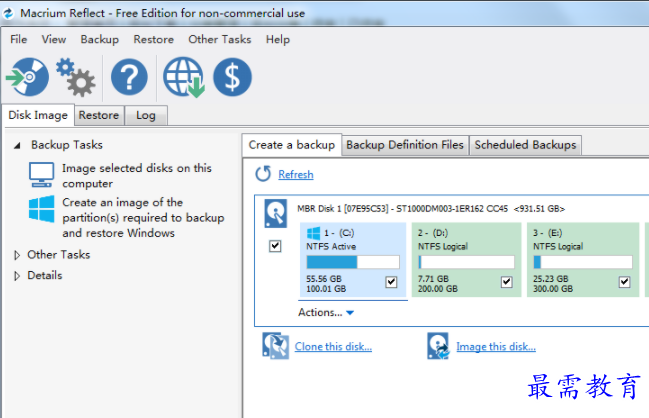The image size is (649, 418).
Task: Click the create backup disc toolbar icon
Action: point(27,77)
